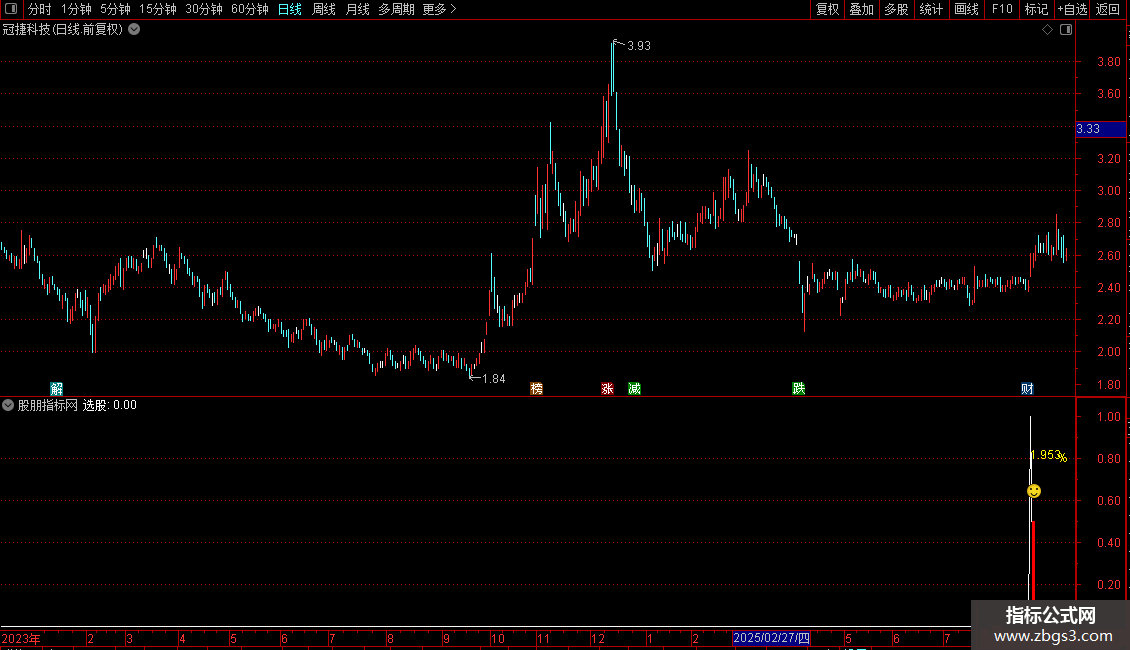Screen dimensions: 1130x650
Task: Click the 1.953% yellow label
Action: pyautogui.click(x=1049, y=455)
